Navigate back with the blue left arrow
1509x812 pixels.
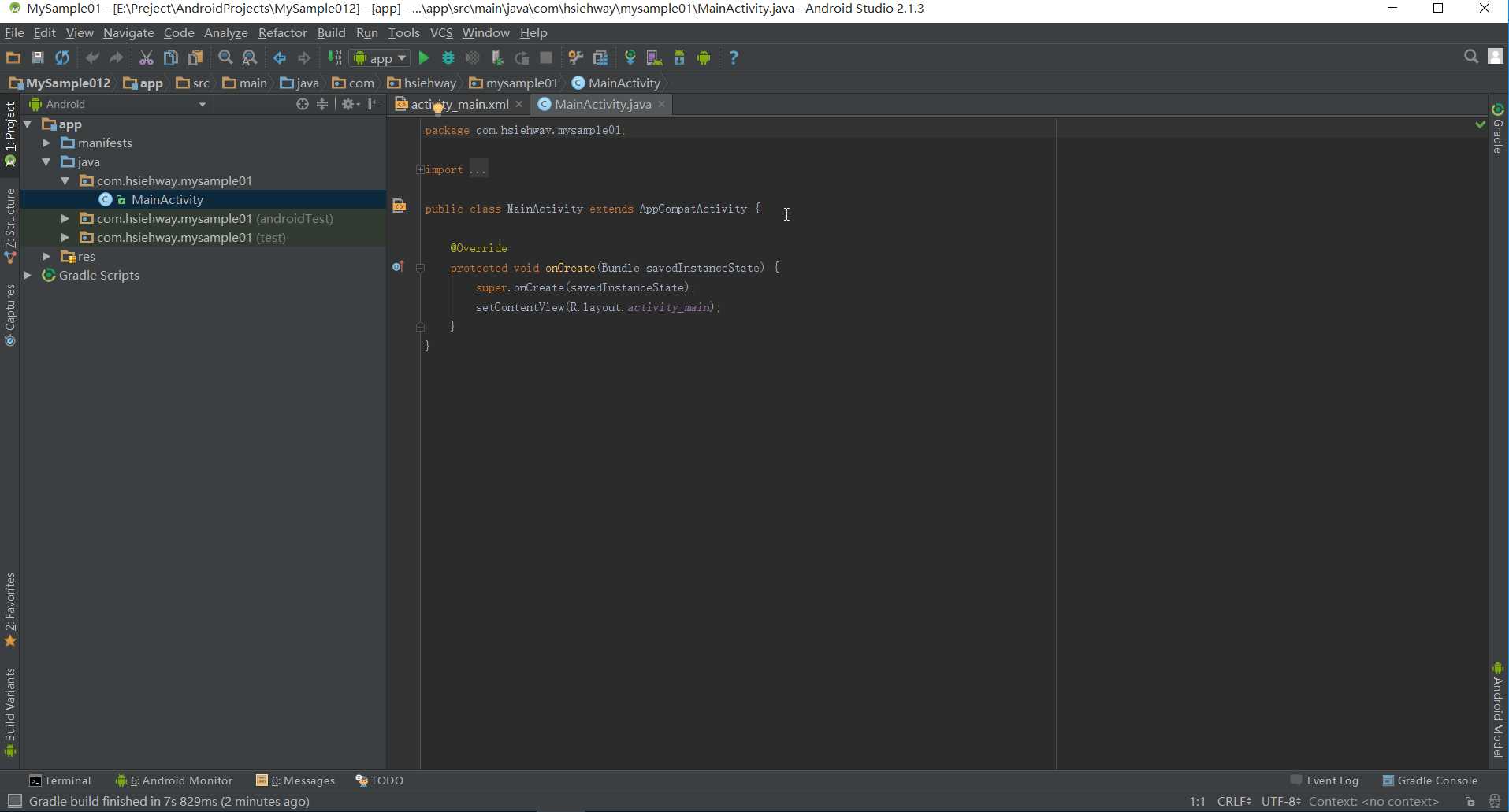pyautogui.click(x=280, y=57)
